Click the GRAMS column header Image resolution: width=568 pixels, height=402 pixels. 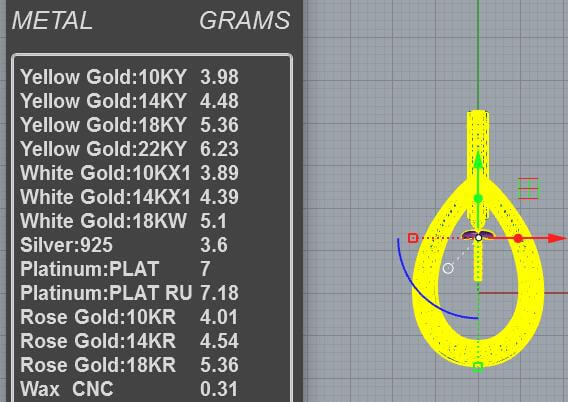[245, 20]
